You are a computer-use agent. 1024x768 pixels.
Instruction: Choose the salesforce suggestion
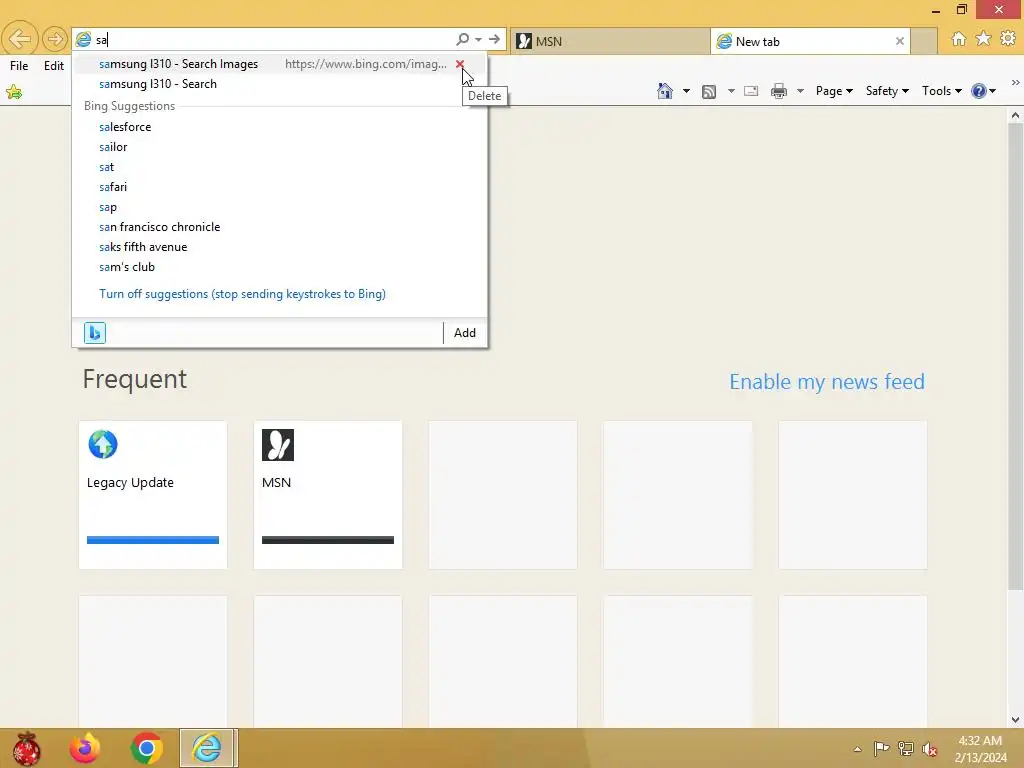coord(280,127)
